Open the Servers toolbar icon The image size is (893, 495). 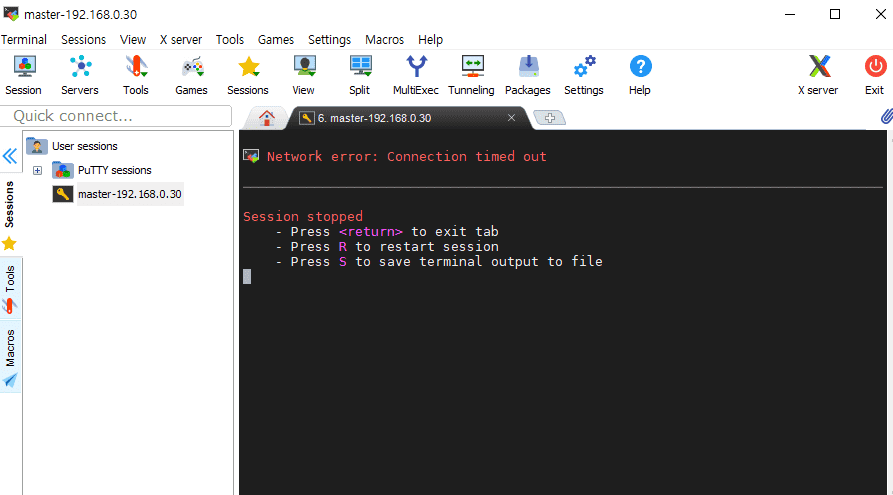tap(80, 75)
